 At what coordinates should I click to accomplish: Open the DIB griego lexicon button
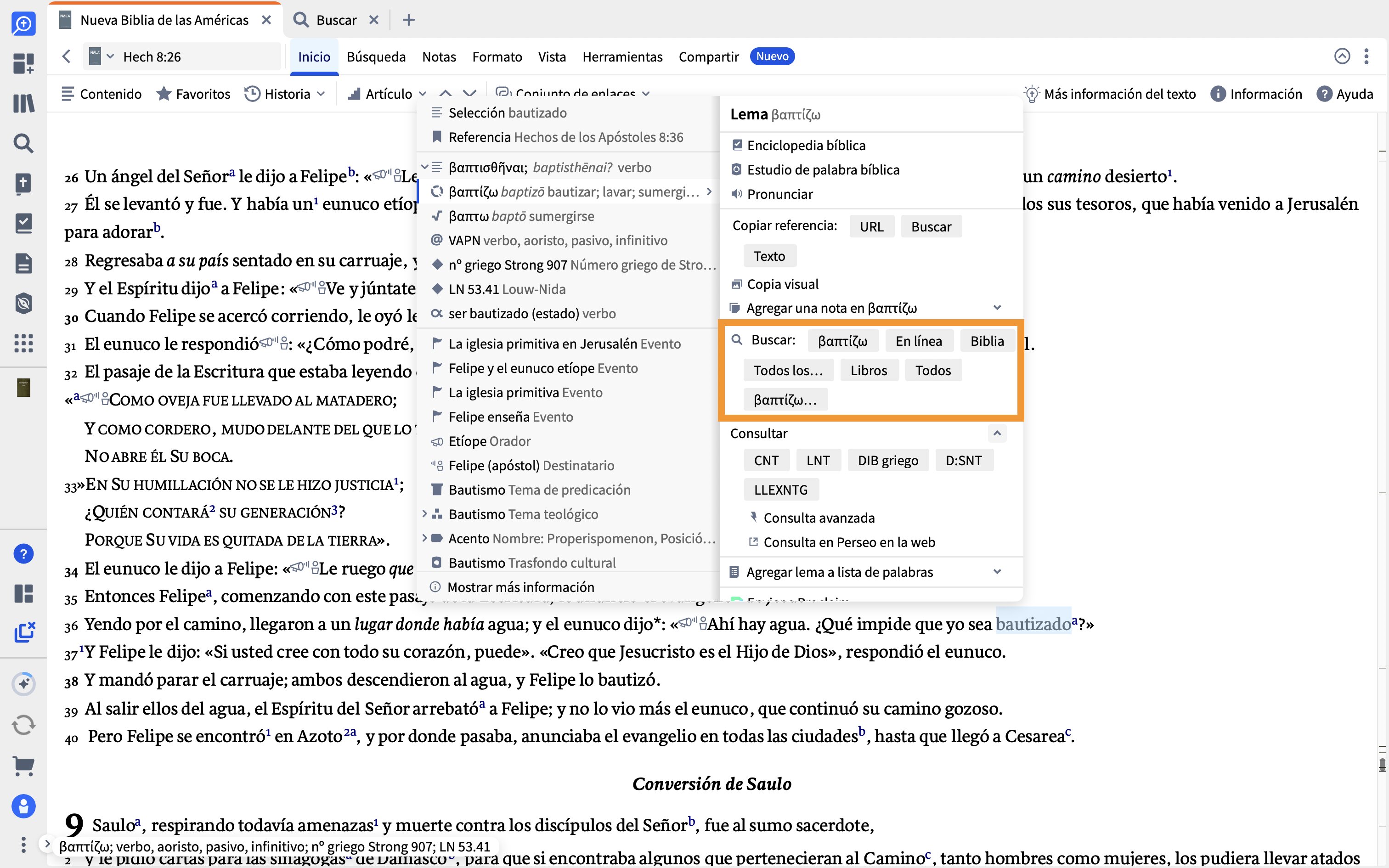pos(888,460)
